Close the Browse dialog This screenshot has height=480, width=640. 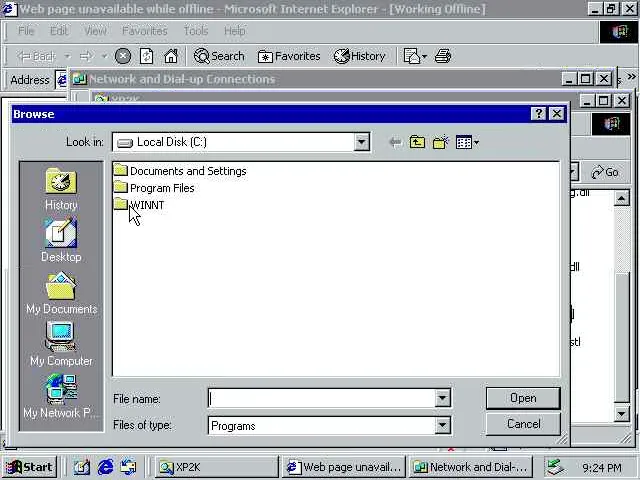point(557,113)
